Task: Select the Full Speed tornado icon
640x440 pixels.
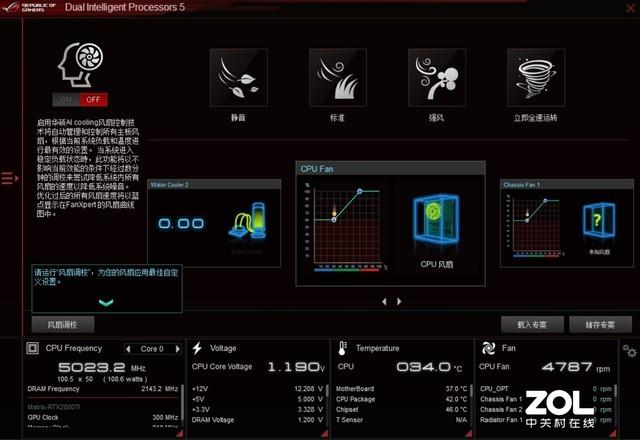Action: pos(536,78)
